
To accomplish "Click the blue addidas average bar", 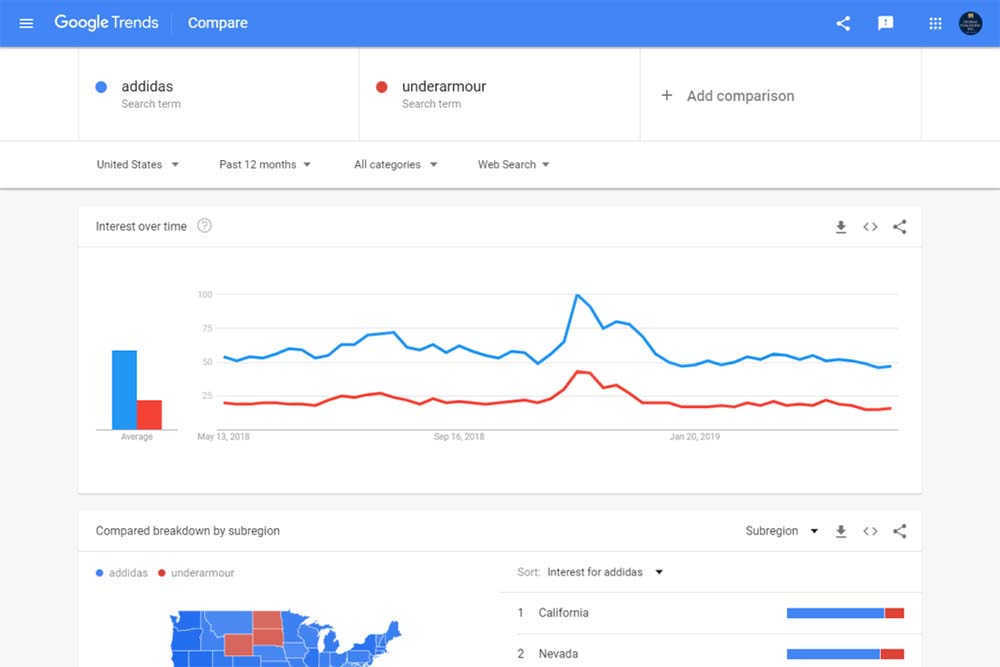I will [x=124, y=390].
